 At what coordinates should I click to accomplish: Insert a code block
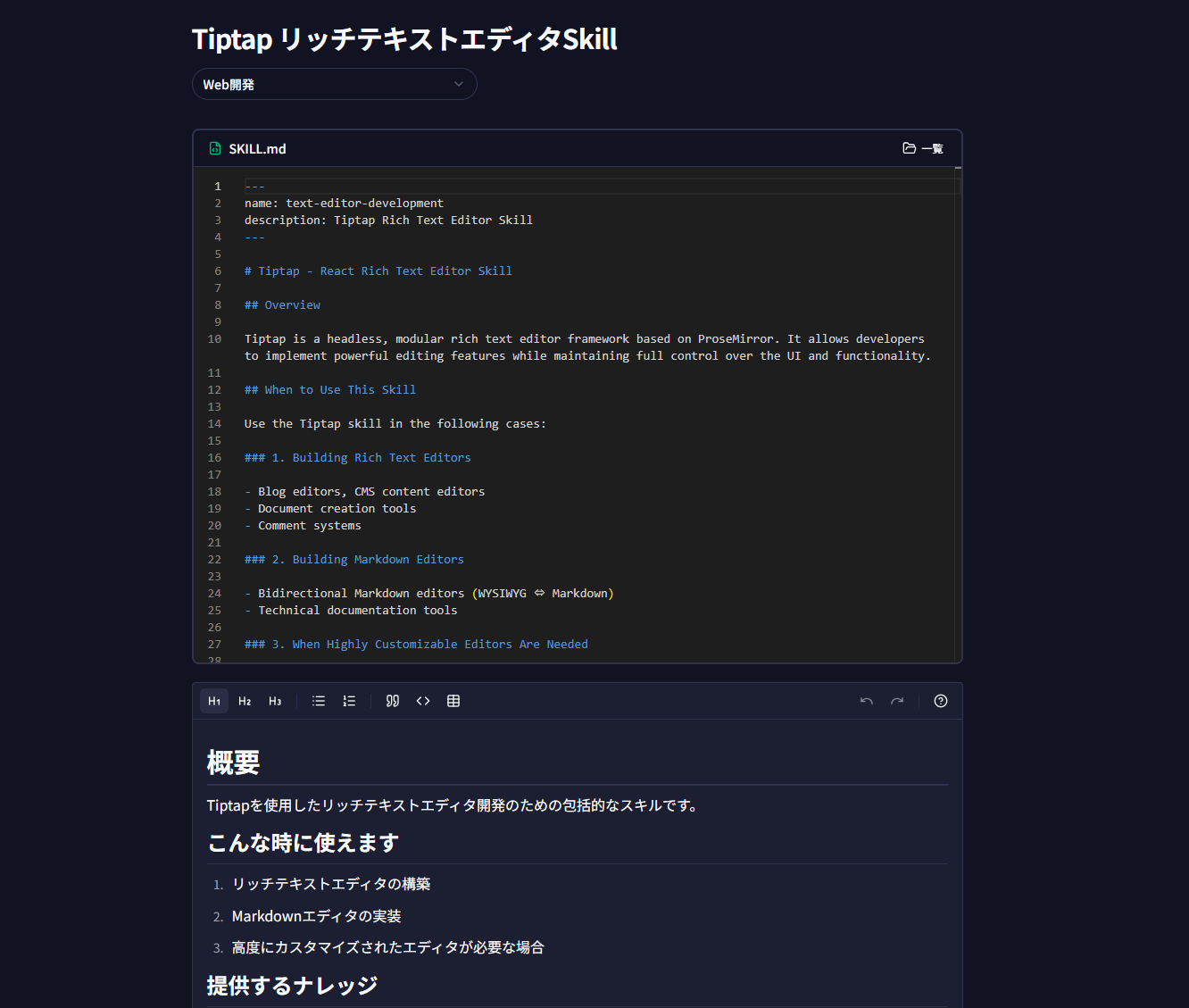(423, 701)
